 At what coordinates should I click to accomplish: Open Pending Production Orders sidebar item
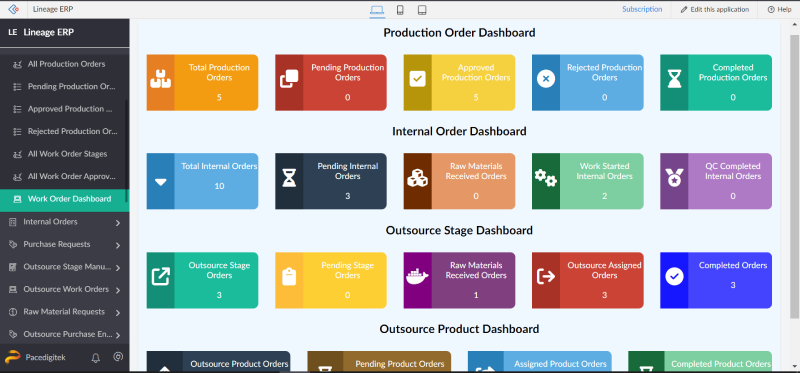click(64, 86)
